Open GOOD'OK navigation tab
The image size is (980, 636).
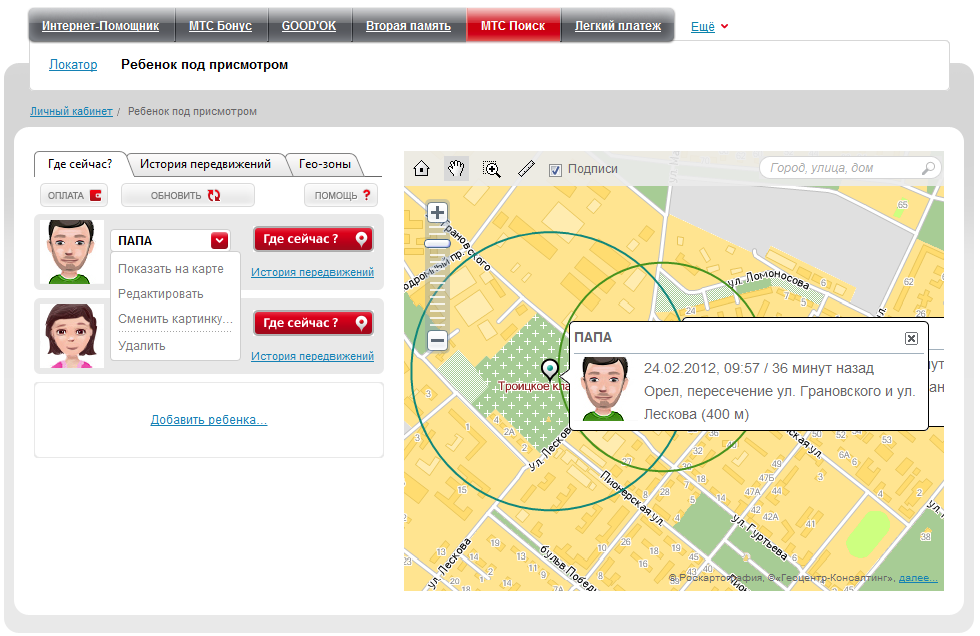[309, 26]
